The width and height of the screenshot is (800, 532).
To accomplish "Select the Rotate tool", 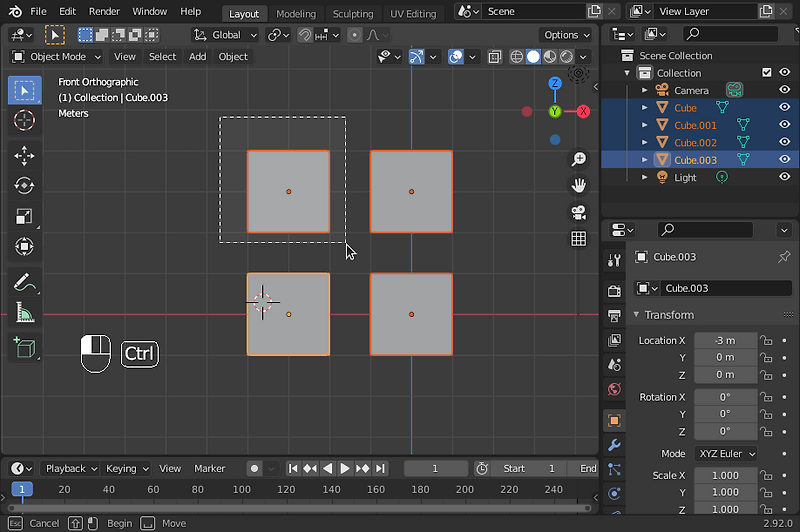I will click(24, 186).
